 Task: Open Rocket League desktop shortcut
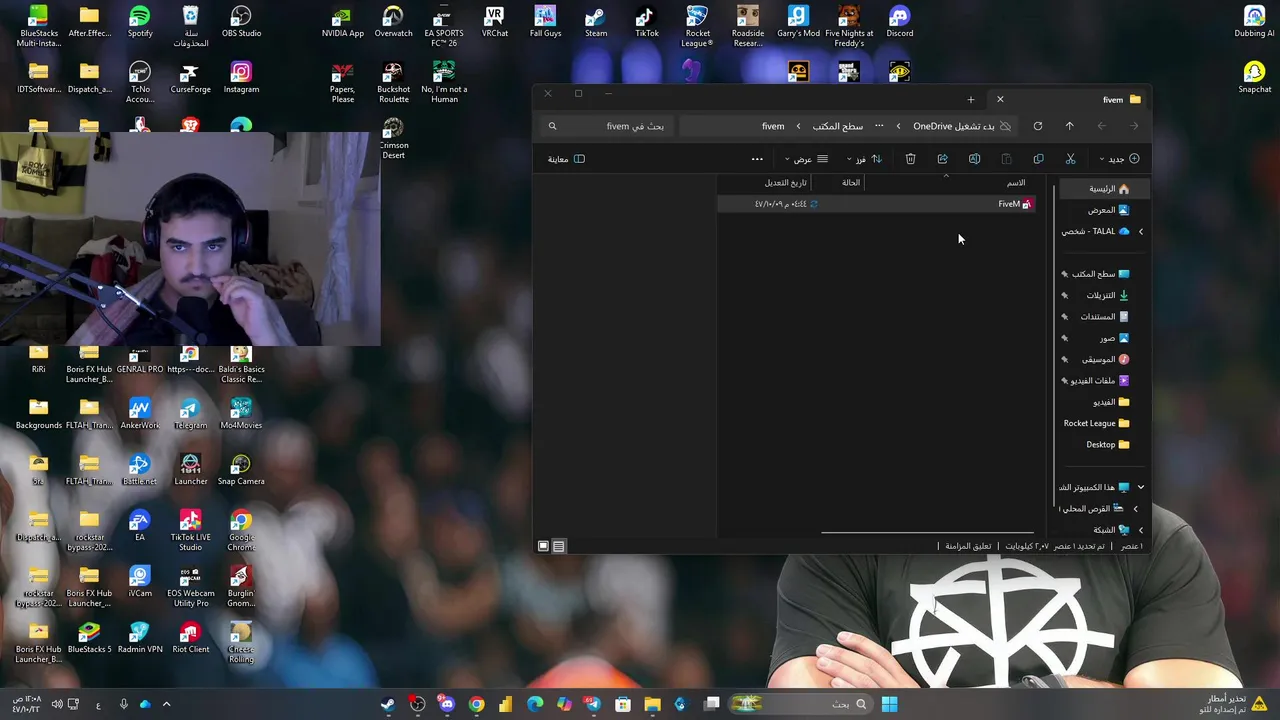(x=697, y=26)
